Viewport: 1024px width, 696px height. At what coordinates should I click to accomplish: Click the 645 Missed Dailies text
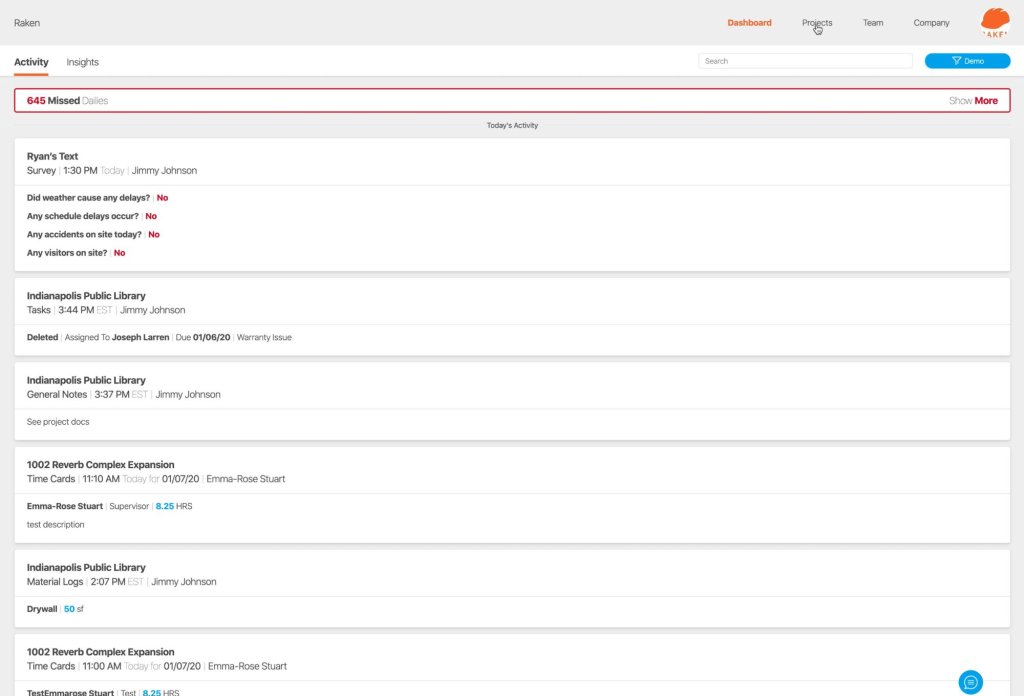(x=67, y=101)
